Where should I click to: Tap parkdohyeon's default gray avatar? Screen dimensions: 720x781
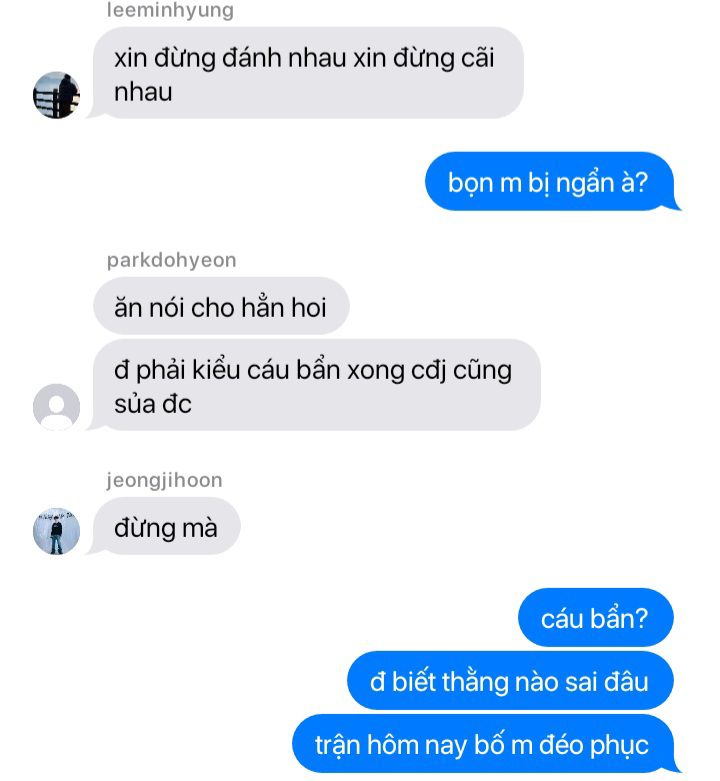(56, 407)
